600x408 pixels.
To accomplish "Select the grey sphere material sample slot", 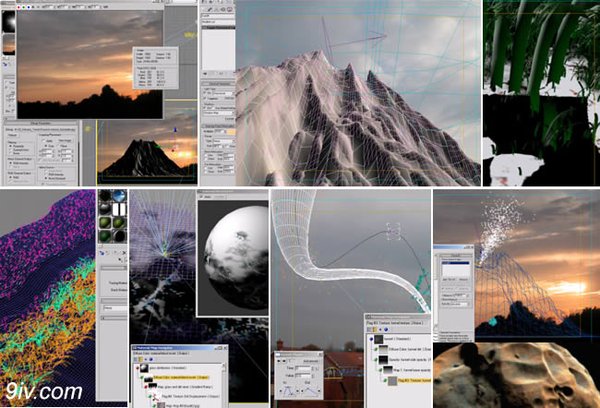I will tap(105, 209).
